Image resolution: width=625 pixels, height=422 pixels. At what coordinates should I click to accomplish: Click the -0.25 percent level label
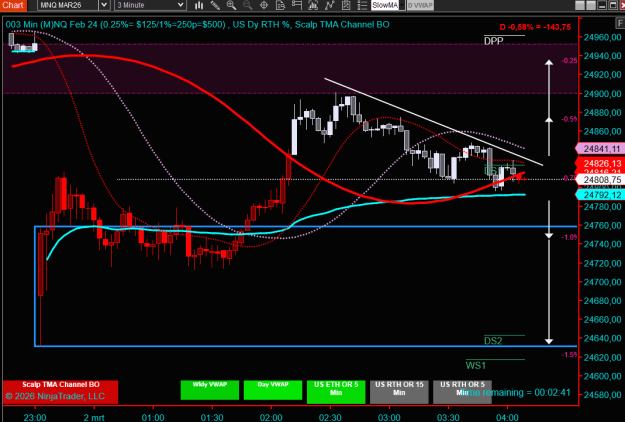(x=569, y=61)
